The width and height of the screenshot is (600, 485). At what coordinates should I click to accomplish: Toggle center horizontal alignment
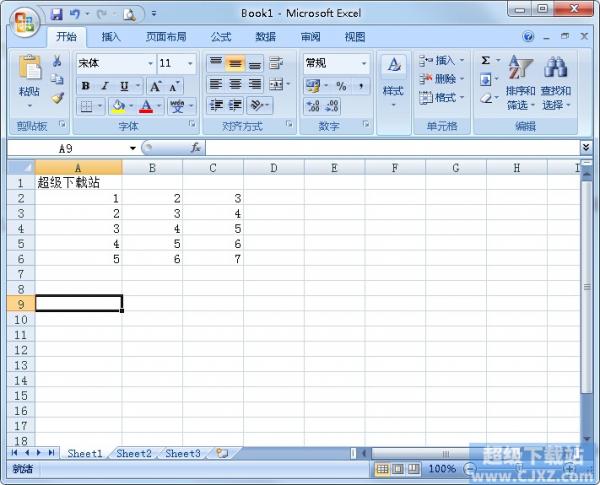coord(236,85)
